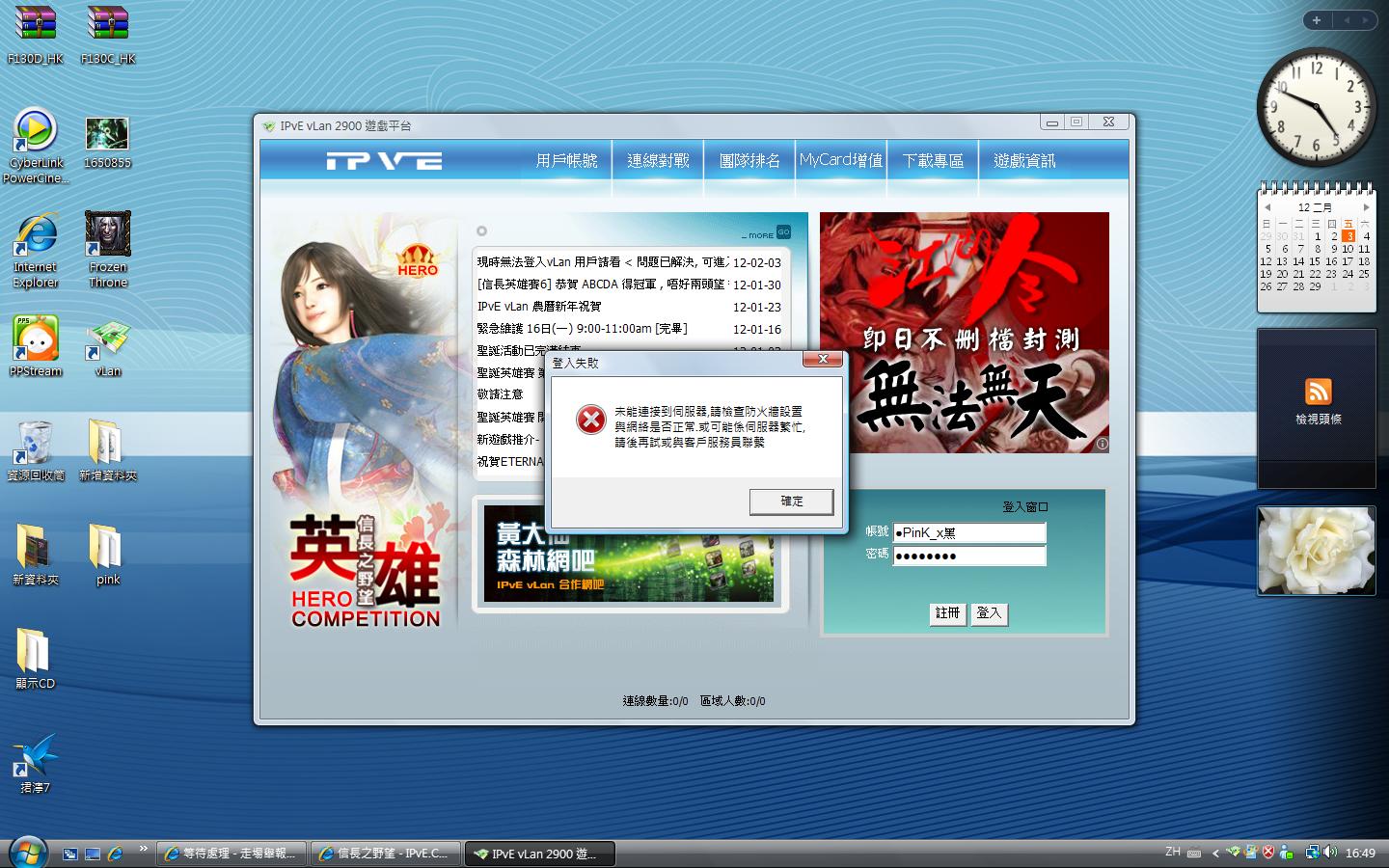Click the vLan tray icon
Screen dimensions: 1389x868
1234,853
